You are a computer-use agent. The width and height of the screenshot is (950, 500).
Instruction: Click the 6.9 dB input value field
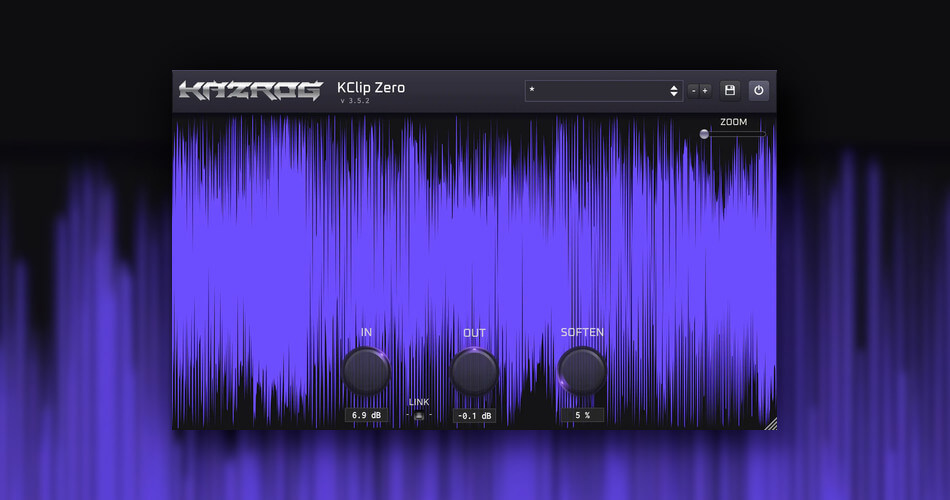[367, 415]
